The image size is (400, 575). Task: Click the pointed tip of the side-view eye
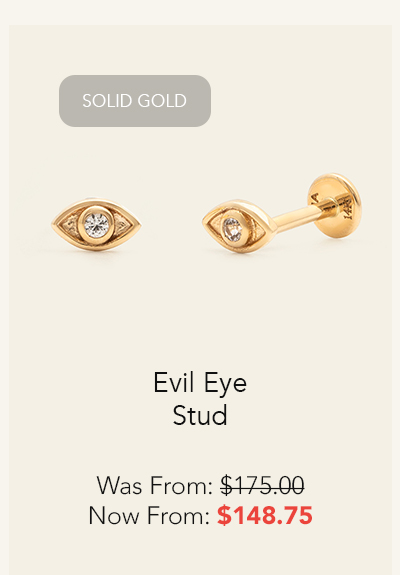click(205, 221)
